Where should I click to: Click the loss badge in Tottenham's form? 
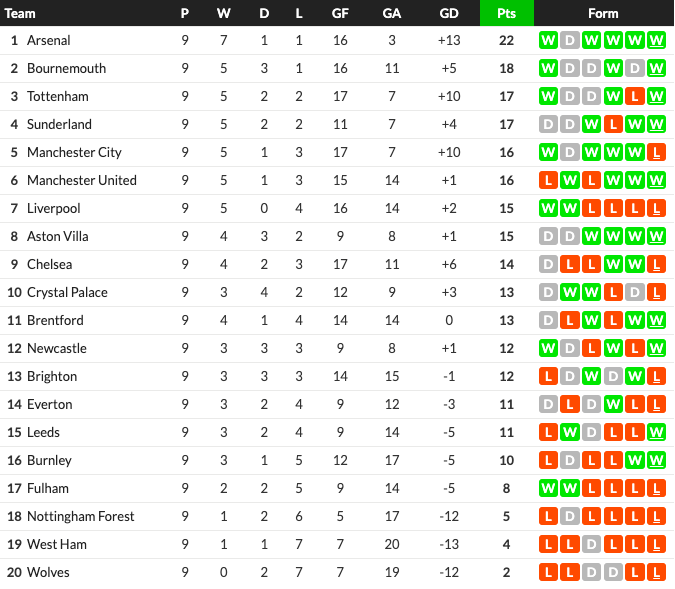(x=635, y=97)
